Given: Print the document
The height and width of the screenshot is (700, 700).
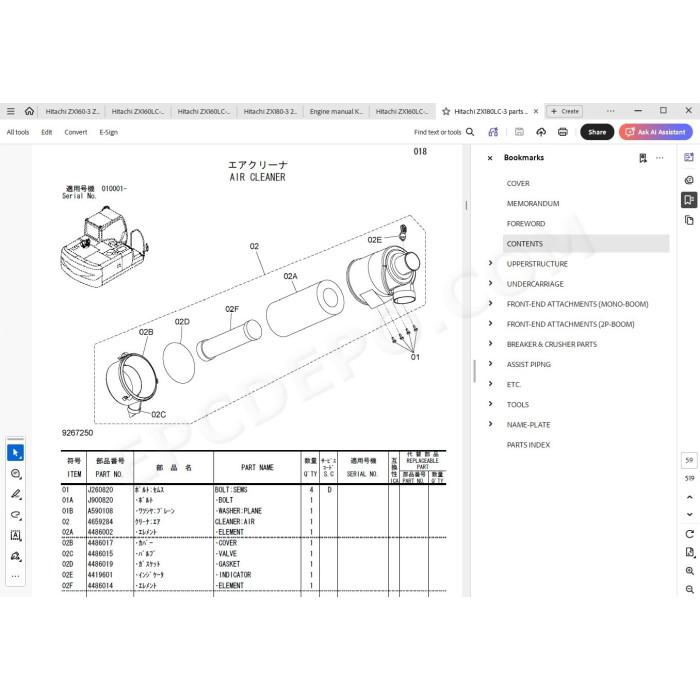Looking at the screenshot, I should 563,132.
